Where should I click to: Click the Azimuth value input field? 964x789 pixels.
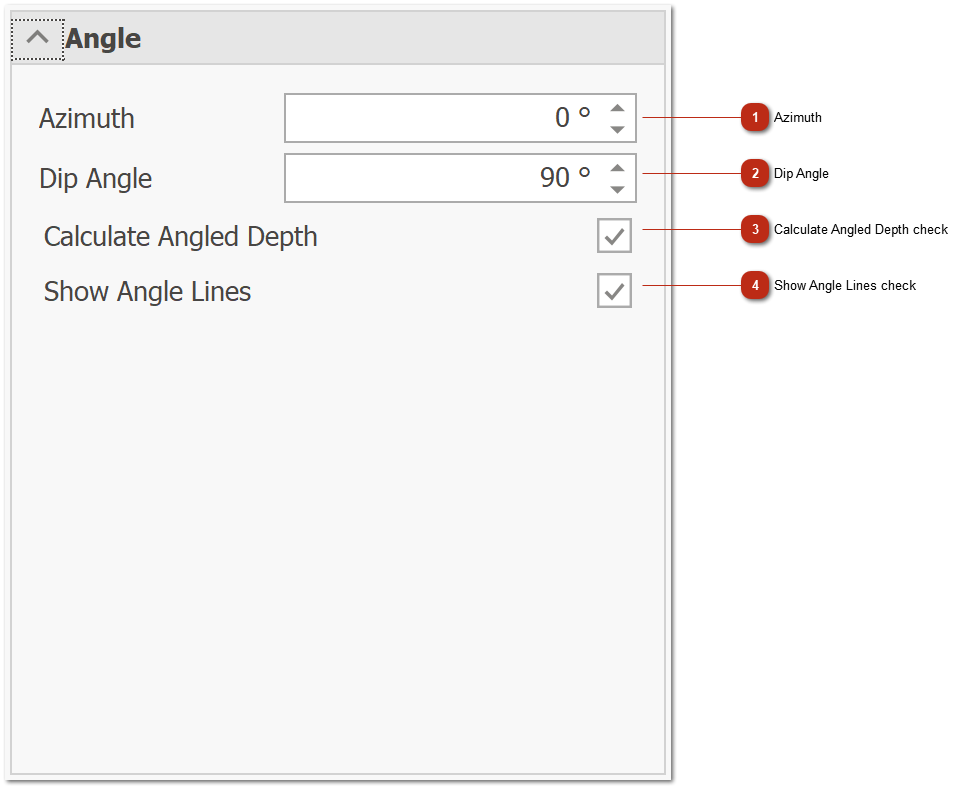[440, 118]
